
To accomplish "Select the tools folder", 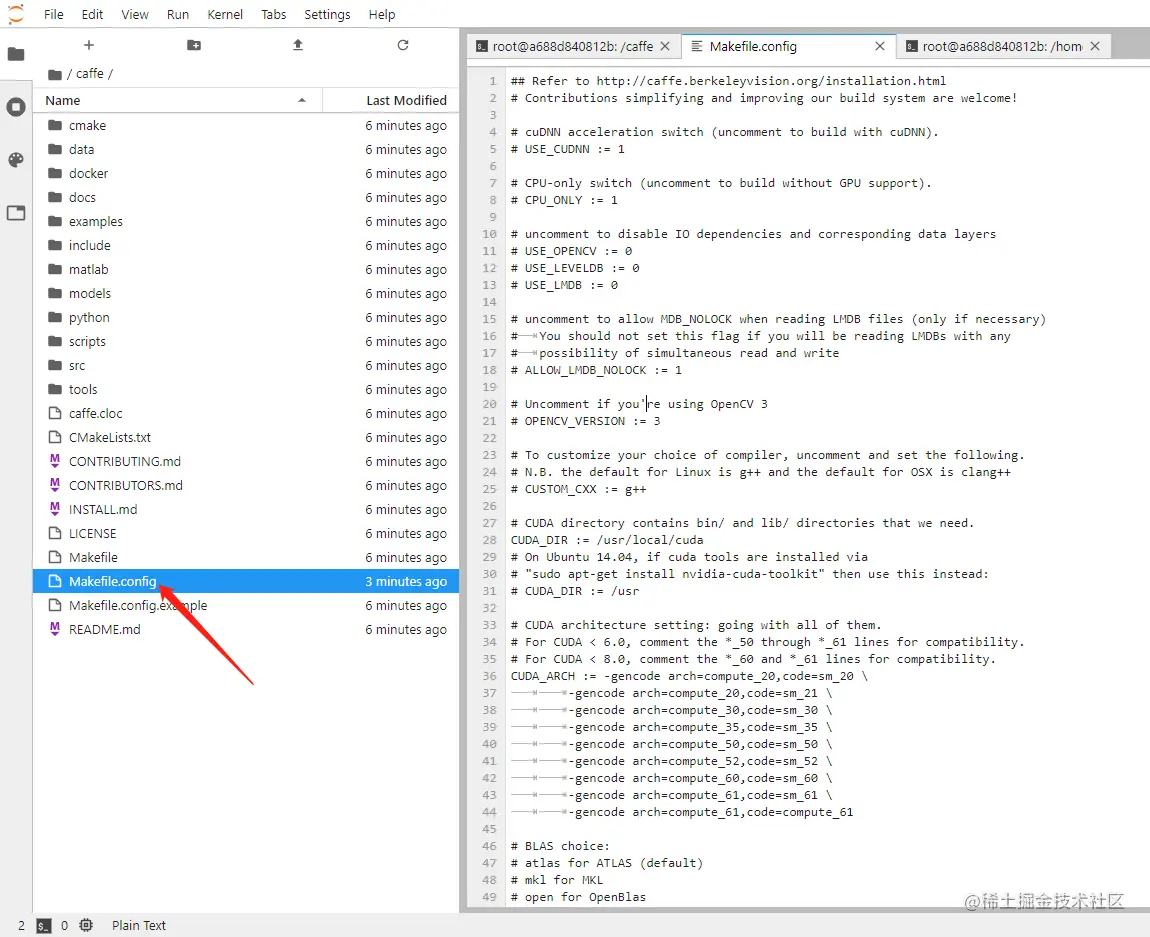I will pos(246,389).
